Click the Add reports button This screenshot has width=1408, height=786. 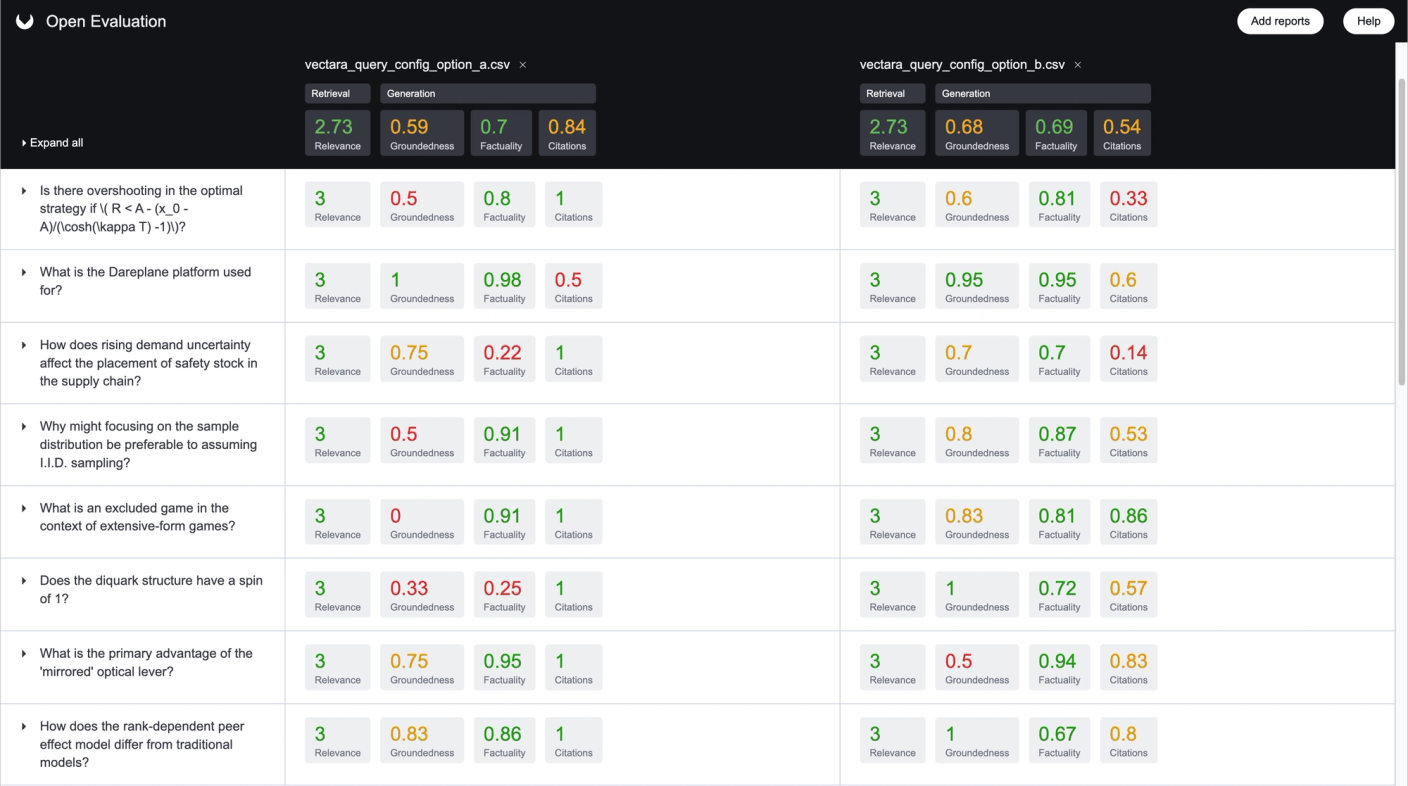click(x=1279, y=21)
